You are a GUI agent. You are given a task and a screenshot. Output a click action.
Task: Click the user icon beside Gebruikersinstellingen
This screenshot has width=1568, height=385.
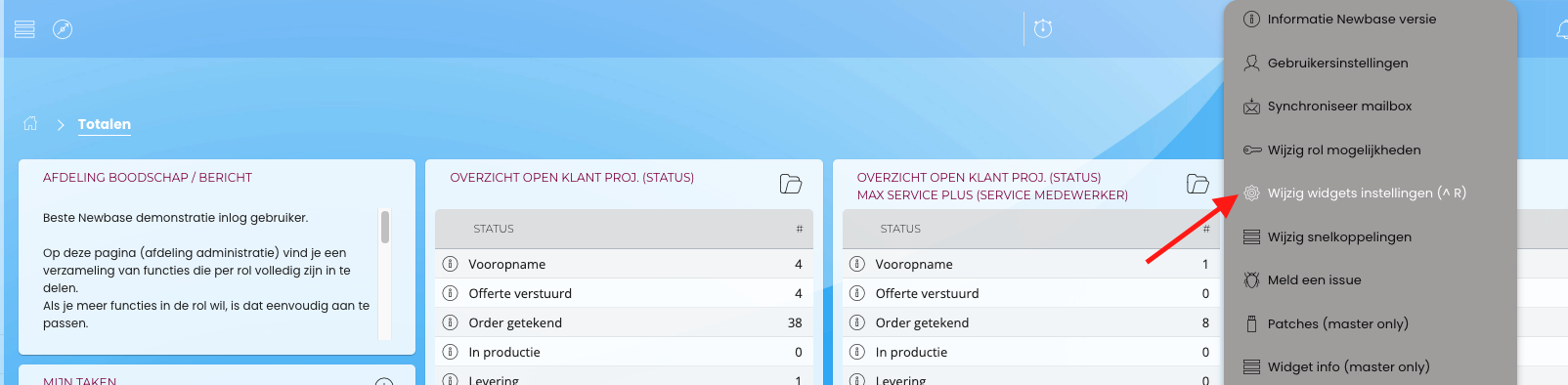(1251, 63)
